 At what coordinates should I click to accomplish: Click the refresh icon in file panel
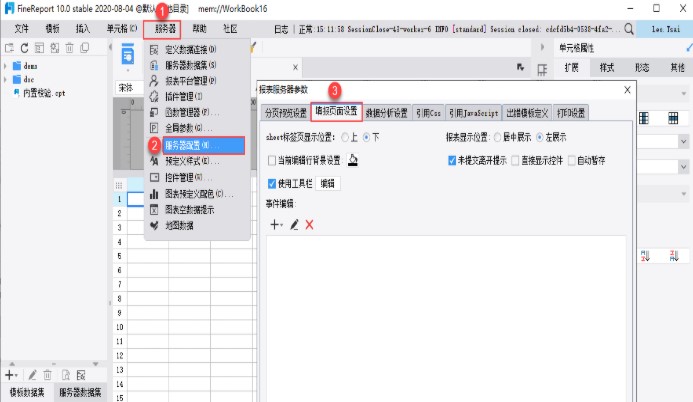24,48
